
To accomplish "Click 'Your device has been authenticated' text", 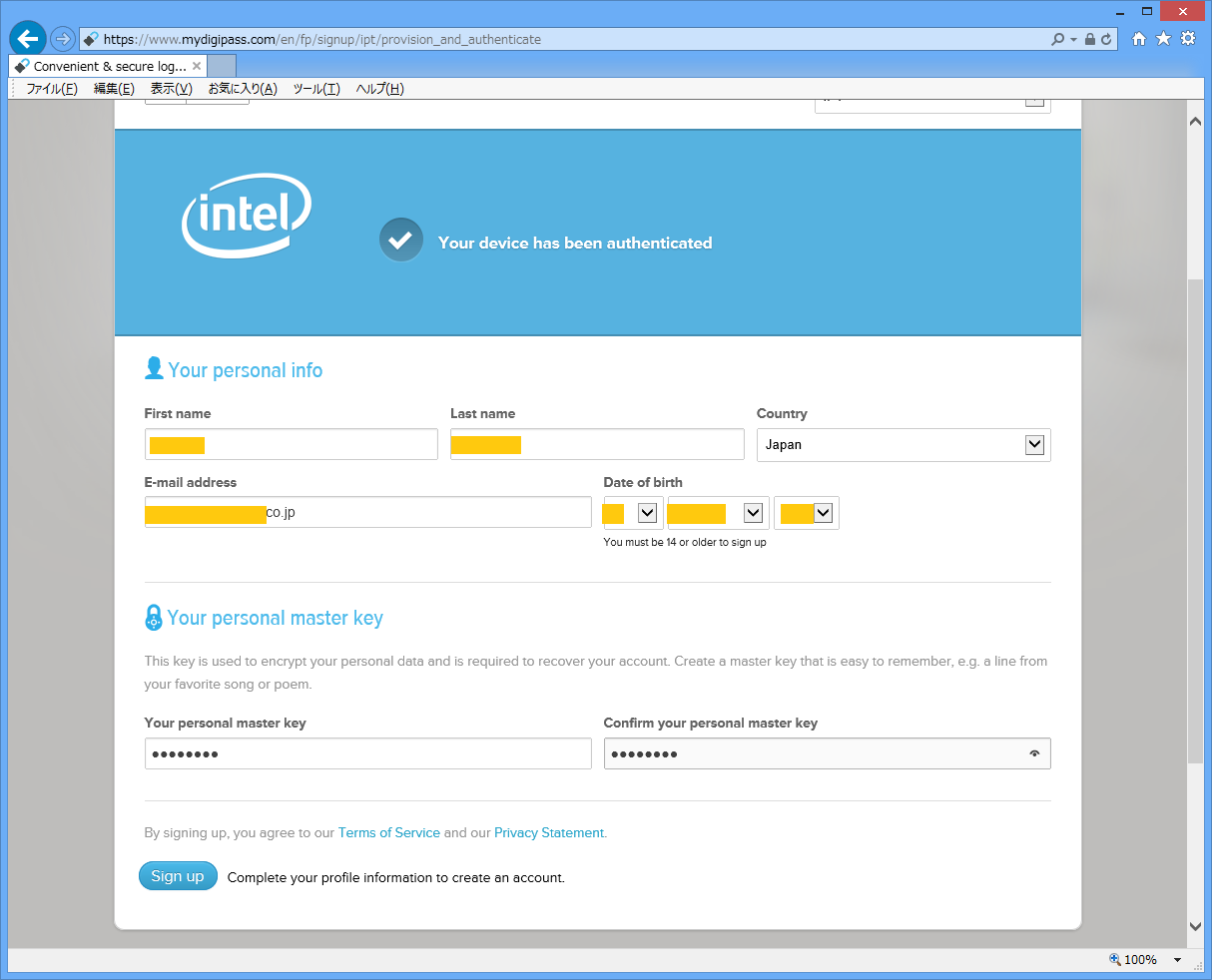I will 575,243.
